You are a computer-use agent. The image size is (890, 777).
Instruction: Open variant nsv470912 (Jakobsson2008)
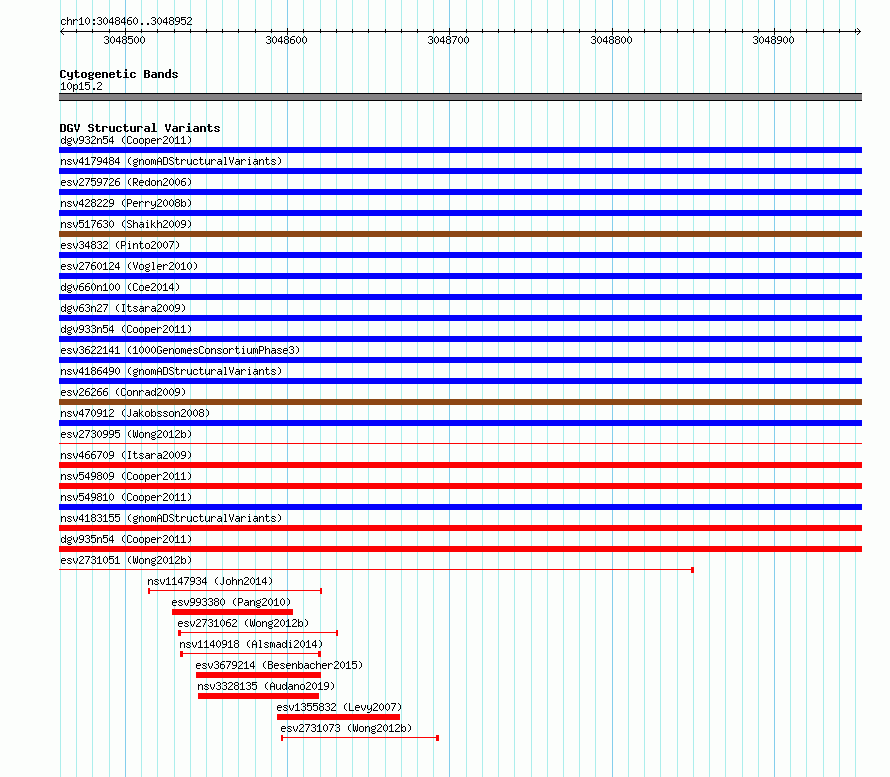[135, 413]
